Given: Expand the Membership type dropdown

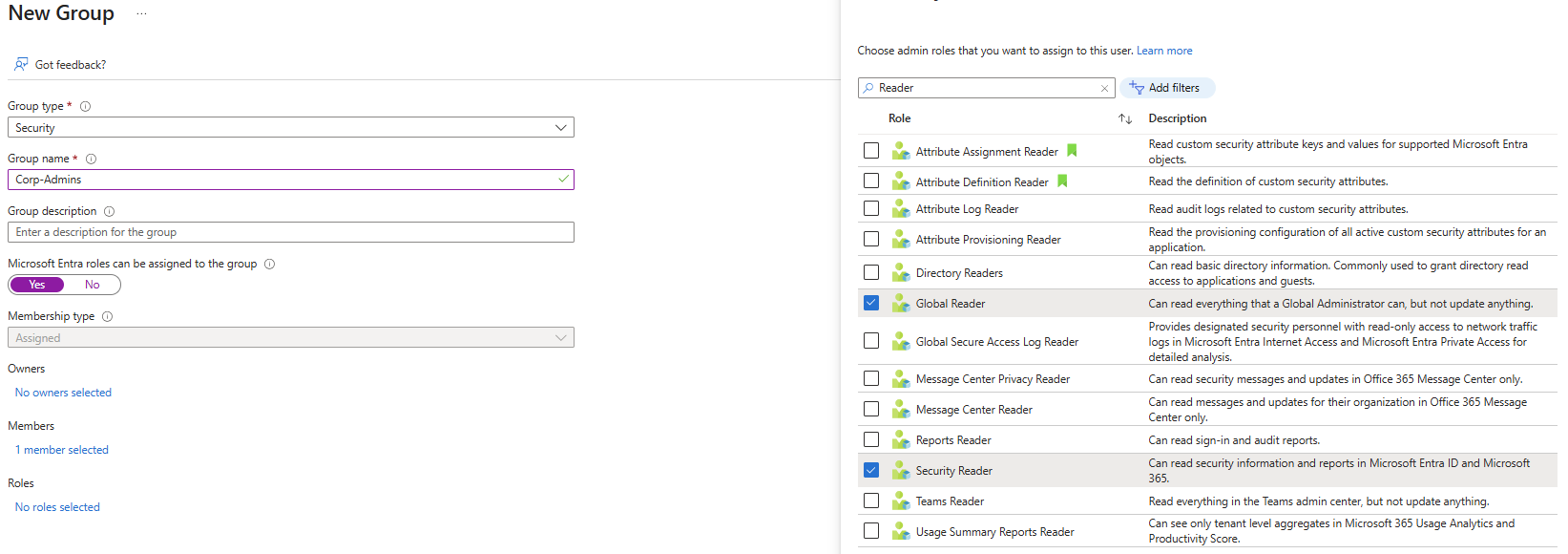Looking at the screenshot, I should pyautogui.click(x=290, y=337).
